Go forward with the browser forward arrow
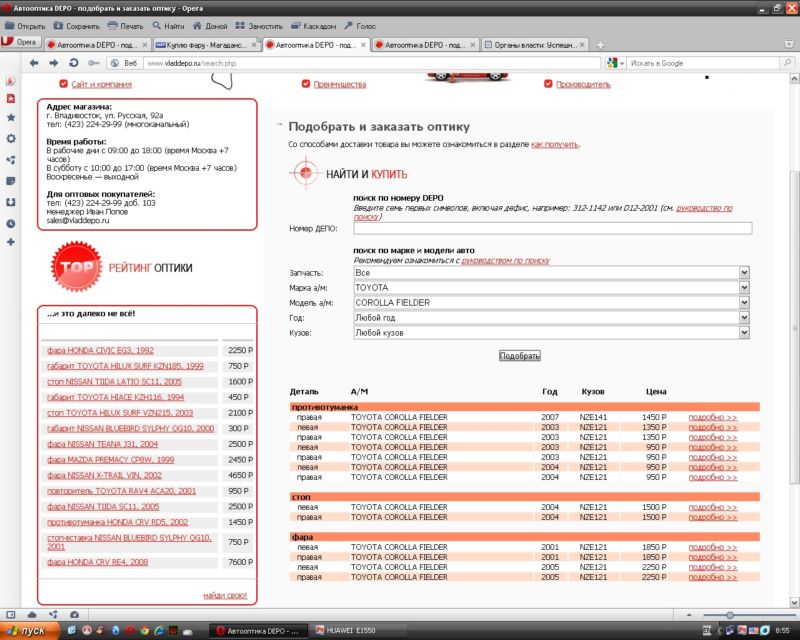 tap(54, 63)
